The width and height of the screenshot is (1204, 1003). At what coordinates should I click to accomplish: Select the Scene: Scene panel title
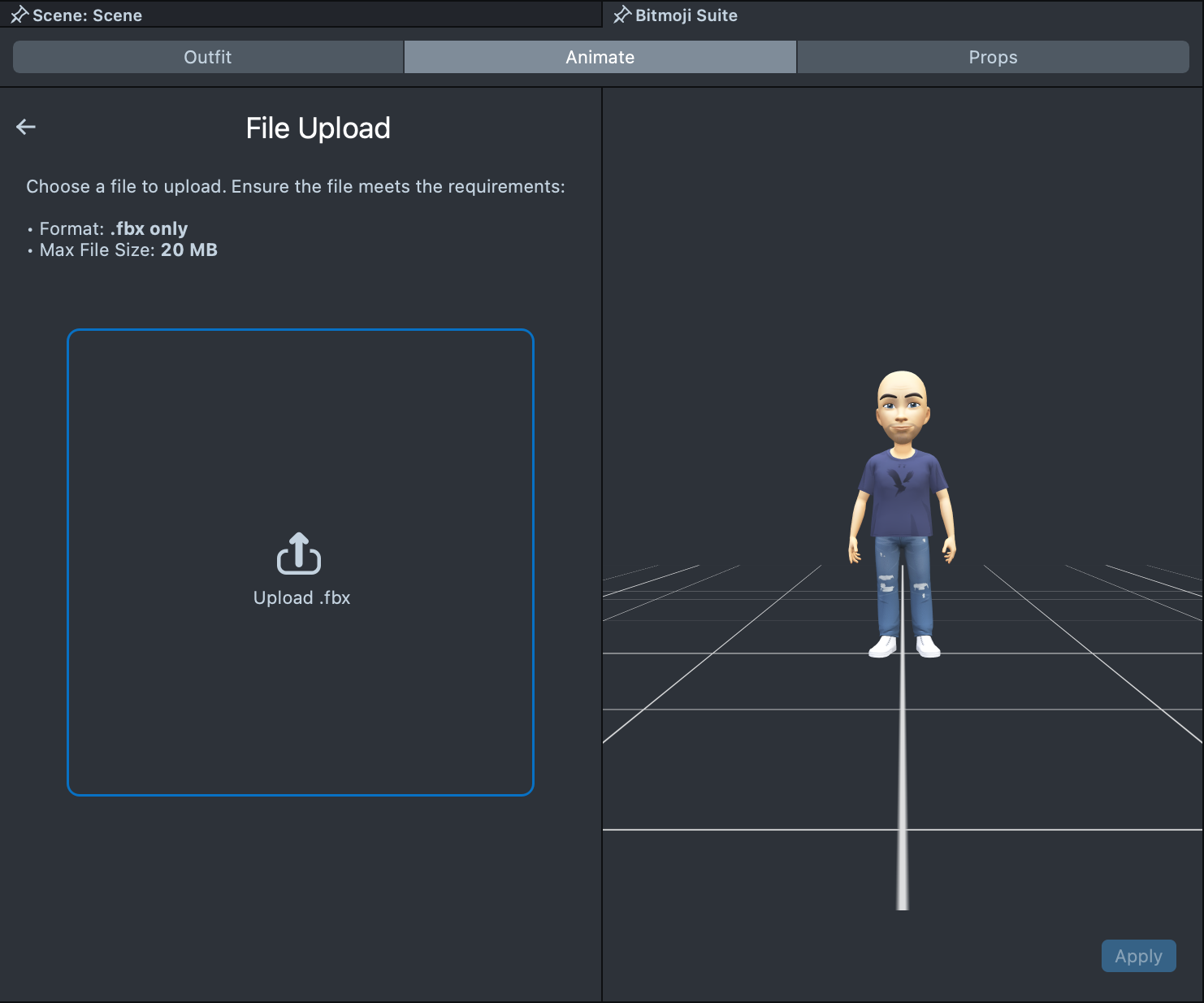click(x=88, y=15)
